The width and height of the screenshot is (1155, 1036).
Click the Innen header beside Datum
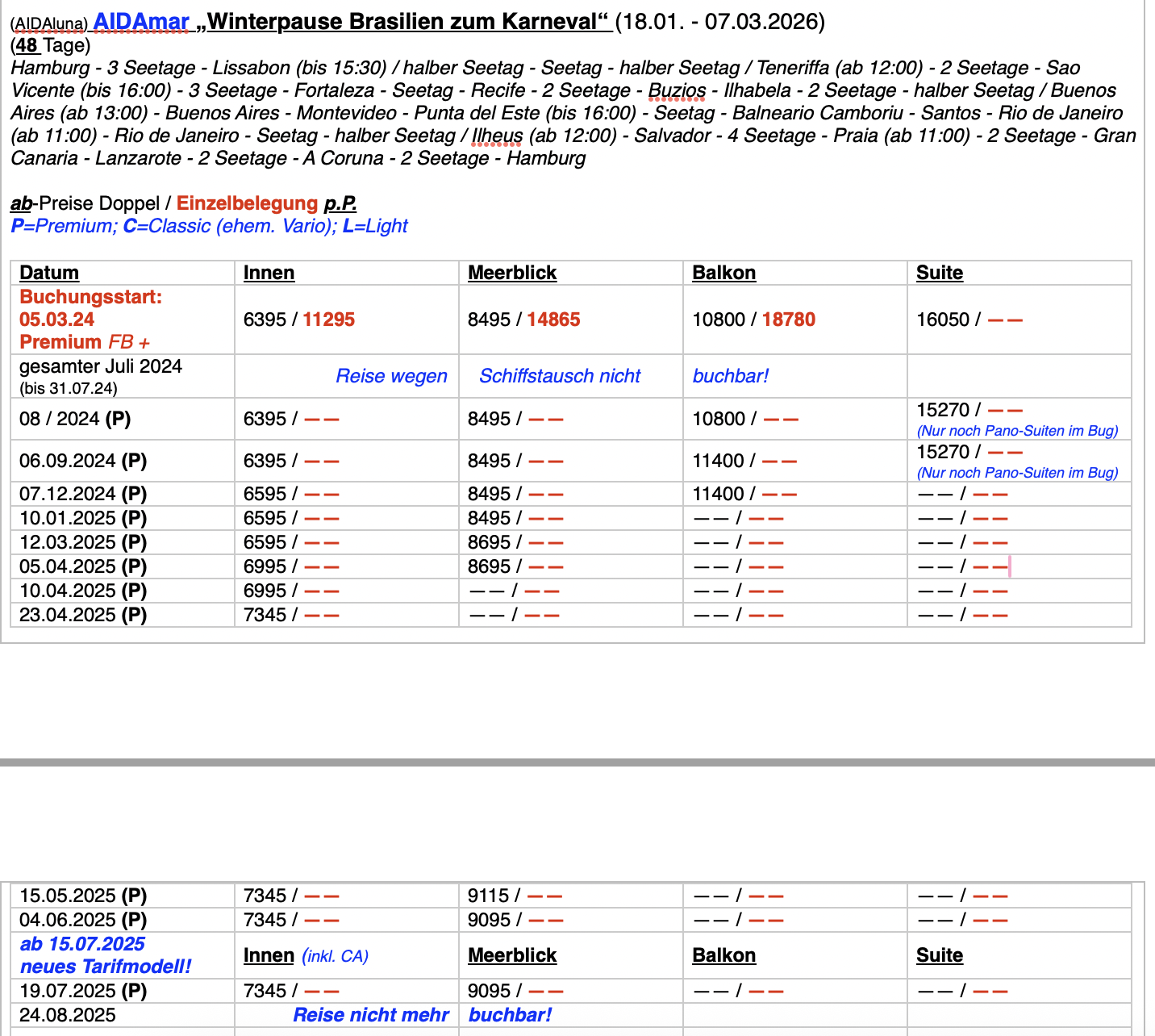point(269,273)
